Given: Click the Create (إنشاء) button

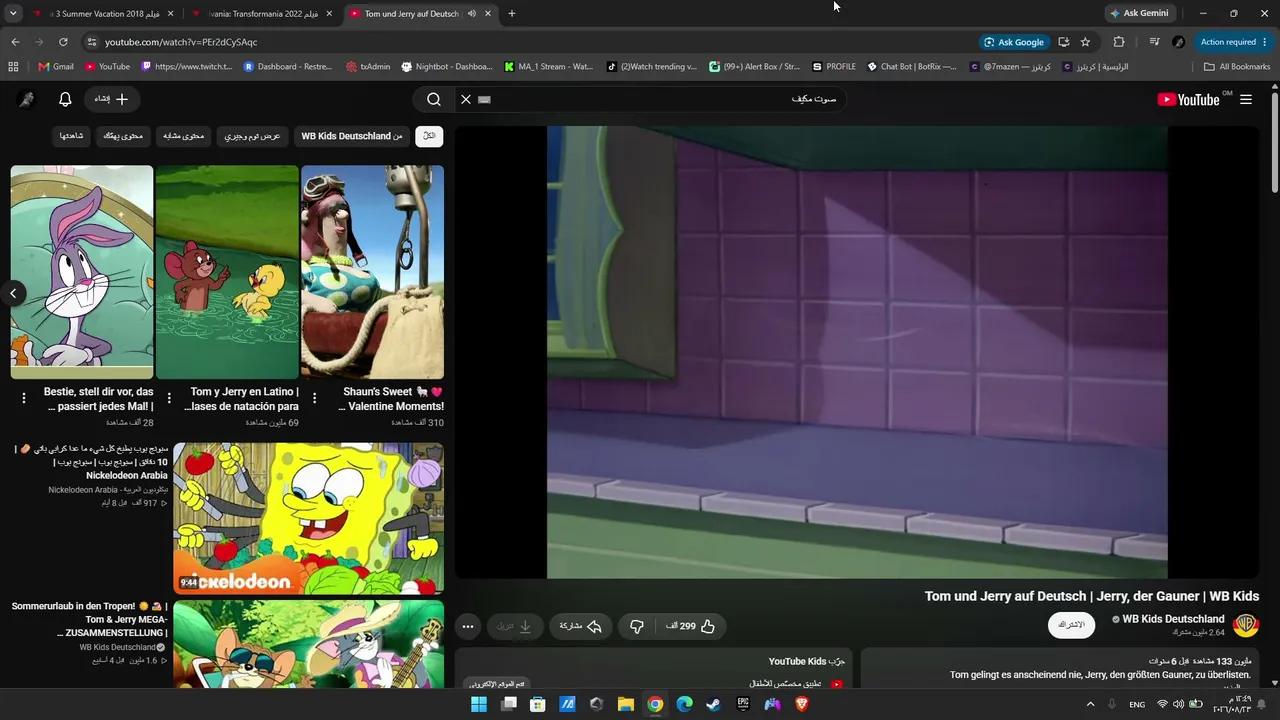Looking at the screenshot, I should (x=110, y=99).
